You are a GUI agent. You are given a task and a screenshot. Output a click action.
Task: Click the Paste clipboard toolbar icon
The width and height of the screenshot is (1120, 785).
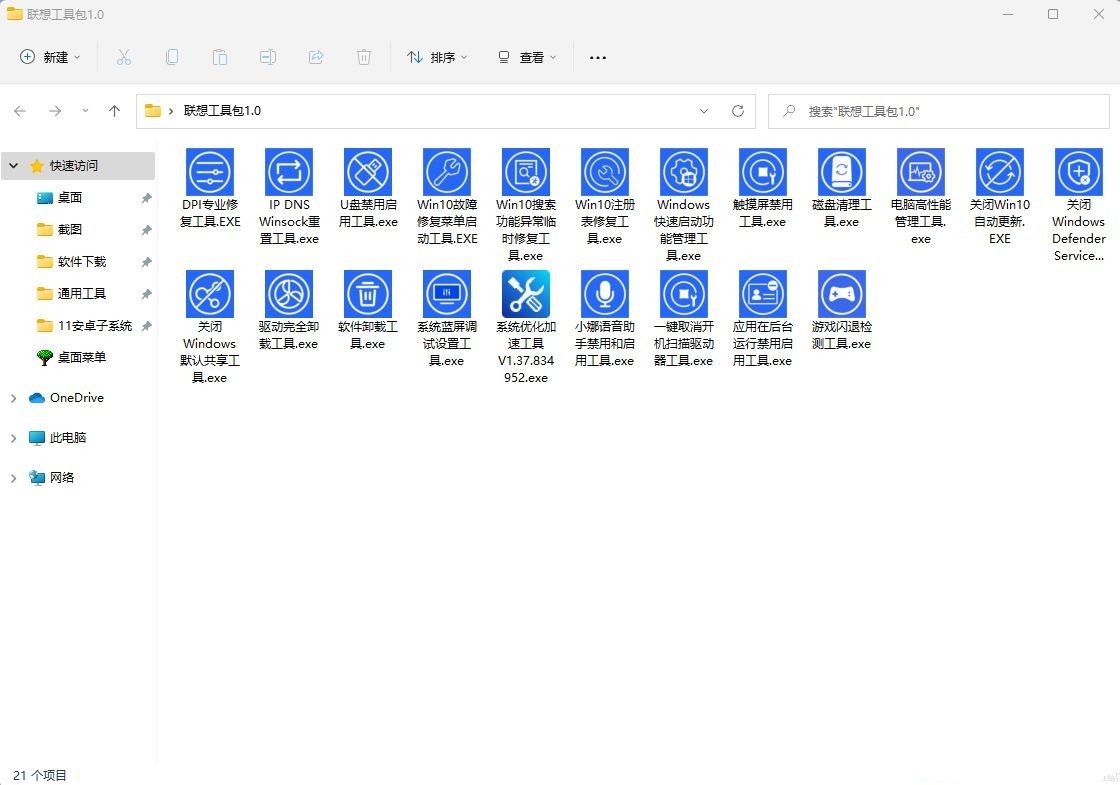coord(220,57)
